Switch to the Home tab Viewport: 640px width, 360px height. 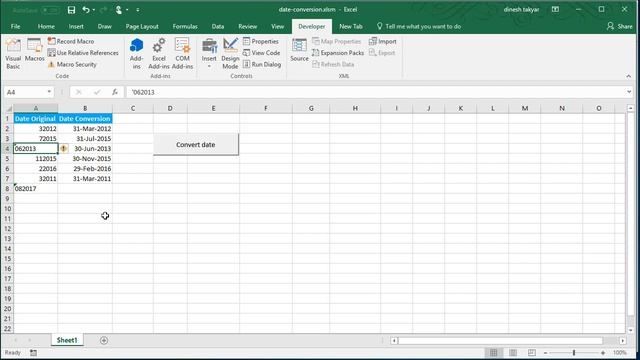point(46,26)
